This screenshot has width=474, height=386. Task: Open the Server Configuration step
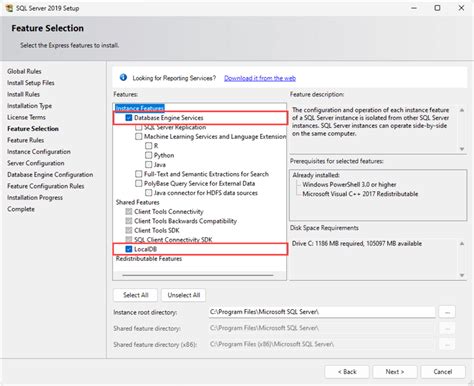(36, 163)
